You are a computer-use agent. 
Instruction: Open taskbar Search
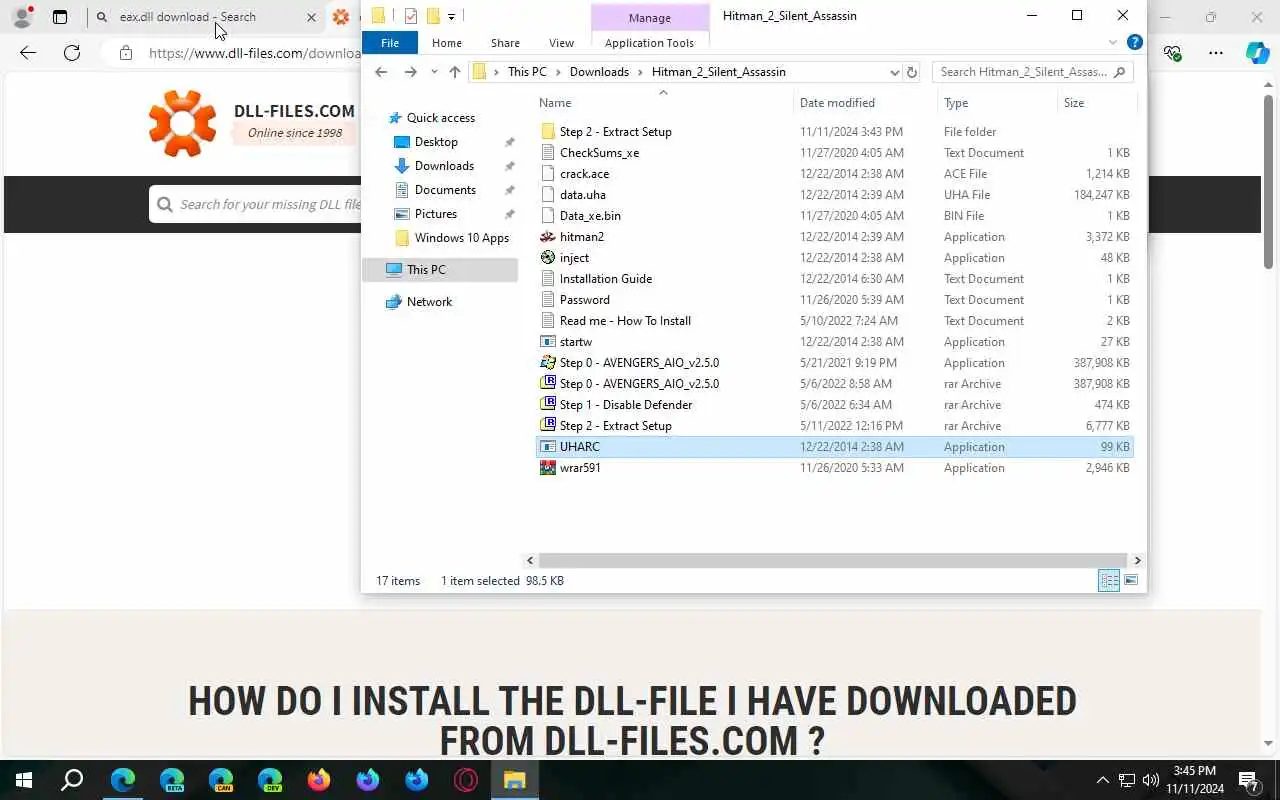[72, 780]
